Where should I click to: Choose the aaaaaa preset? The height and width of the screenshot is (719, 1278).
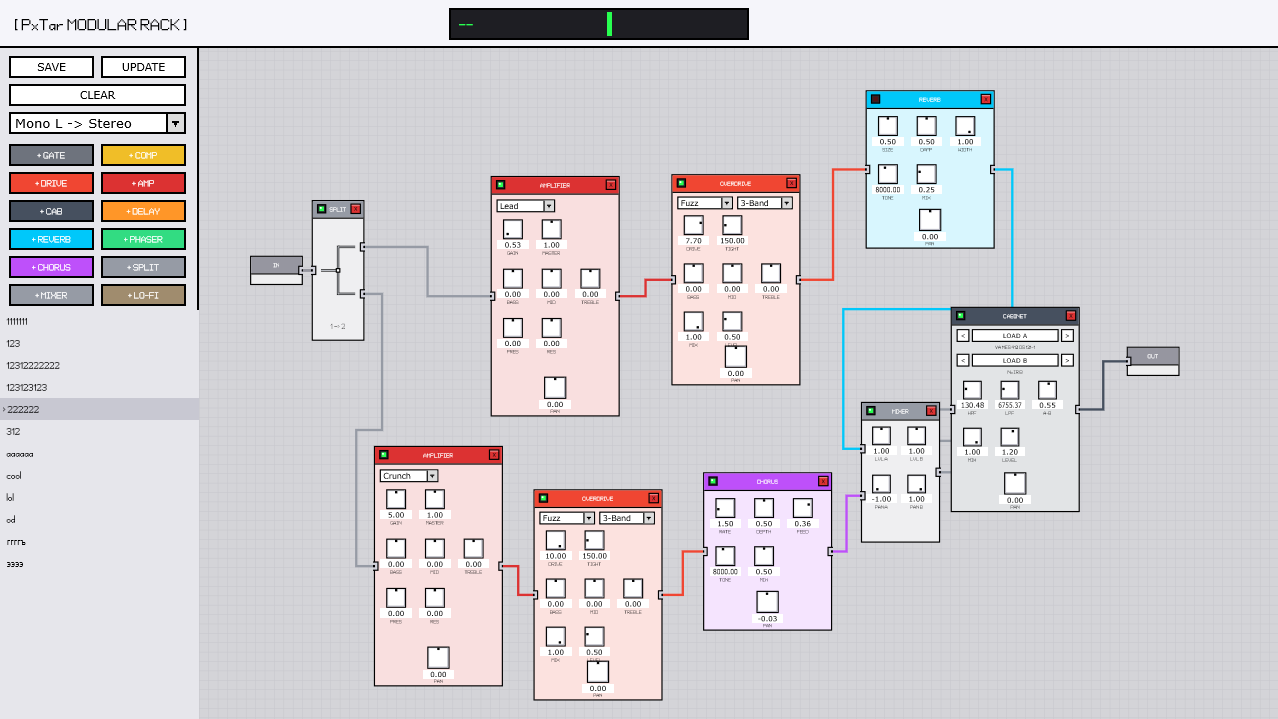[99, 454]
